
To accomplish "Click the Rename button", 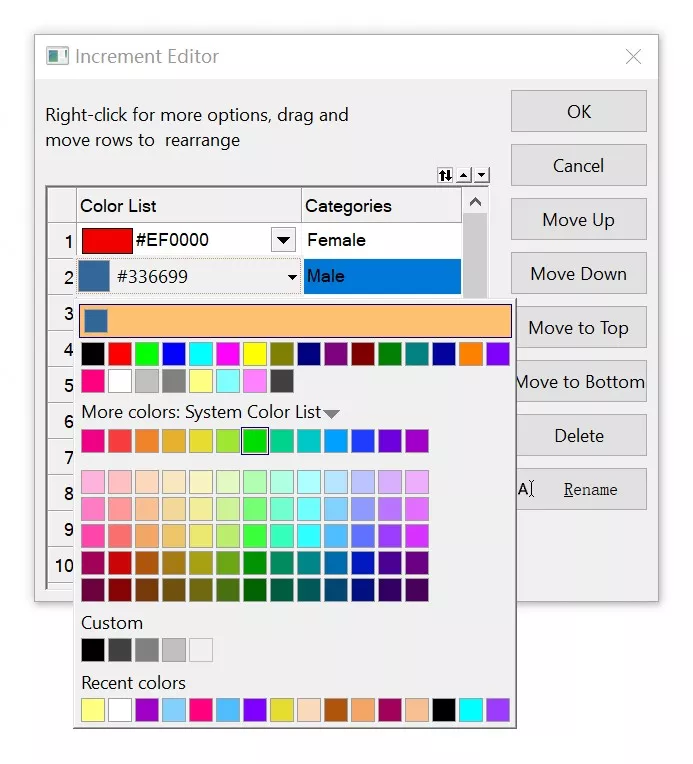I will 581,489.
